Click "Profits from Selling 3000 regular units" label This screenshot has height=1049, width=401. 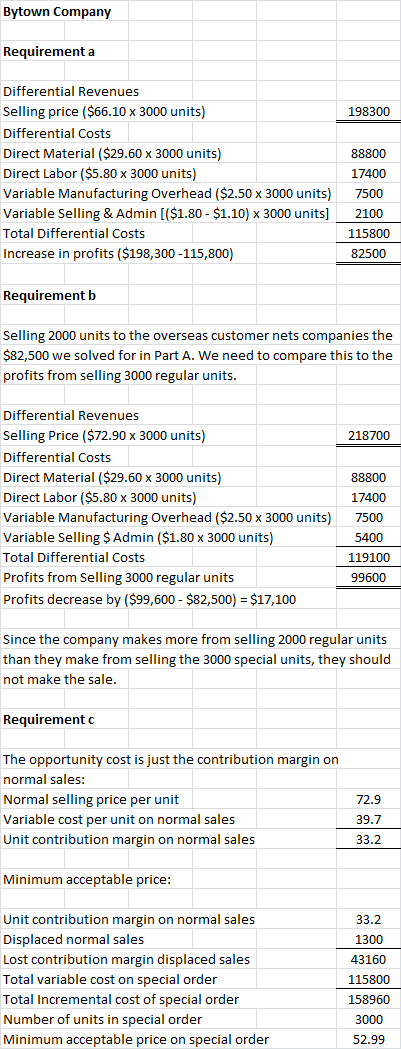click(x=118, y=577)
